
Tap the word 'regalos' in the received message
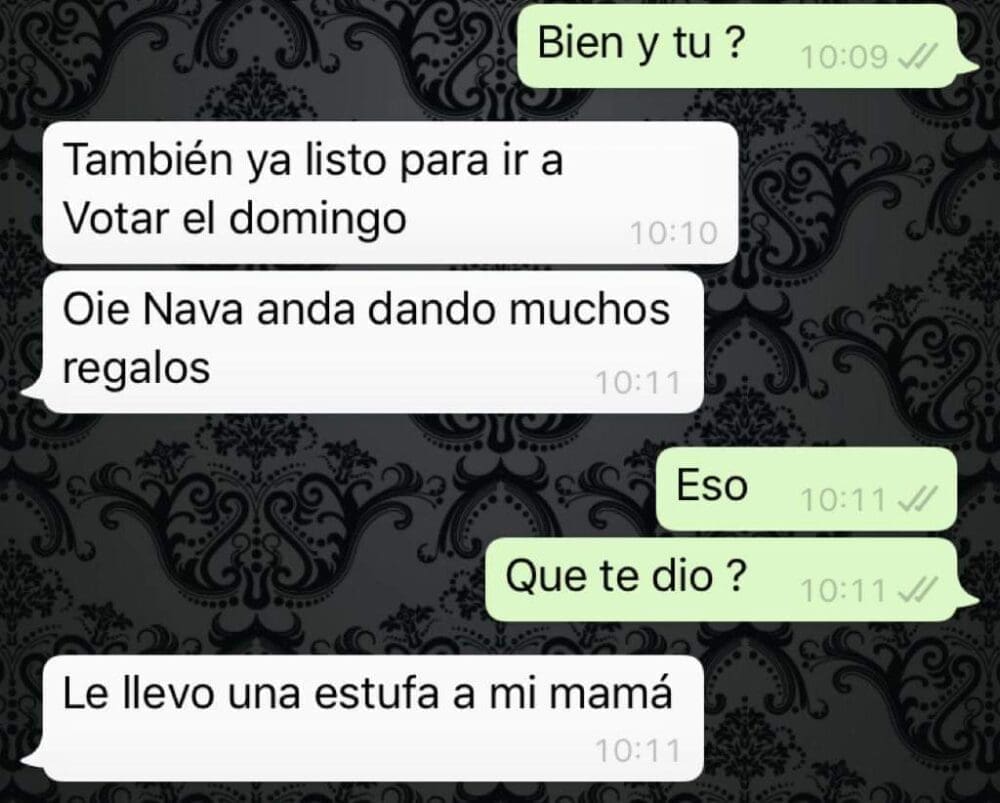tap(136, 370)
